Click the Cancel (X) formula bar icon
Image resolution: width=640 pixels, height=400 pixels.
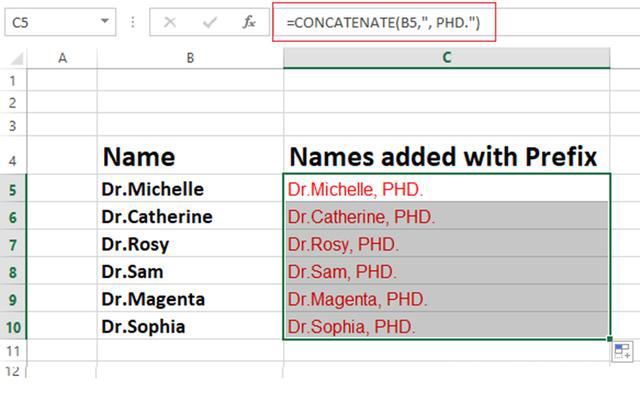[x=170, y=22]
